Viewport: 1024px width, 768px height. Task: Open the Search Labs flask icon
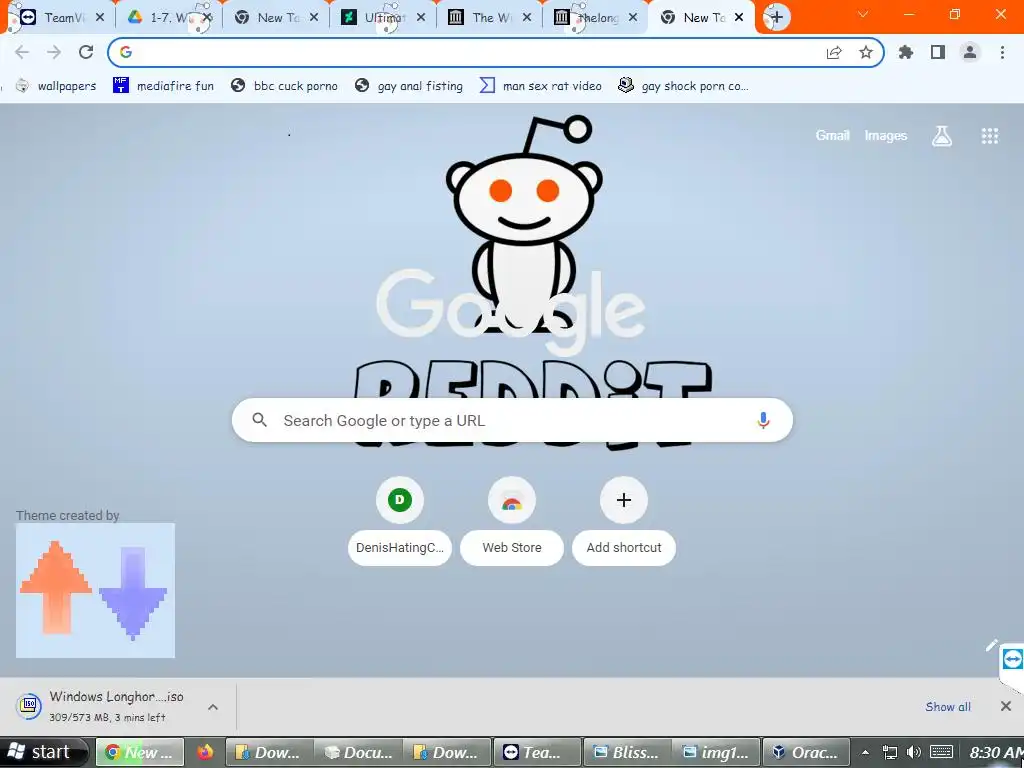941,136
